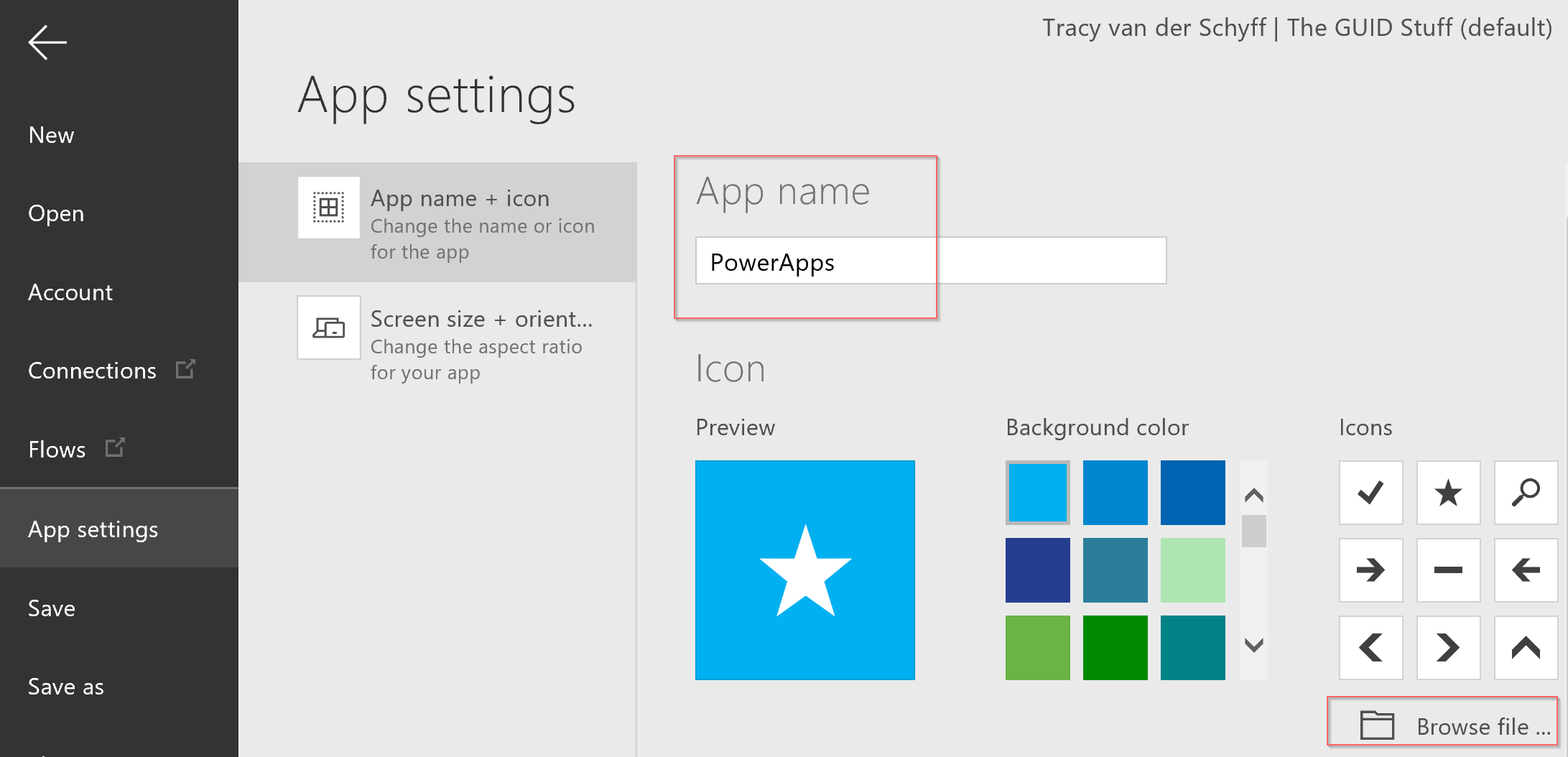Open Connections in the sidebar
Screen dimensions: 1568x757
pos(92,371)
